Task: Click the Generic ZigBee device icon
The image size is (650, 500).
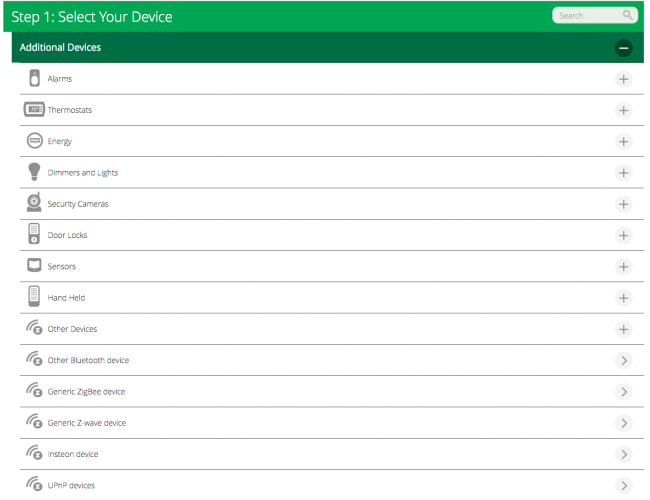Action: pos(34,390)
